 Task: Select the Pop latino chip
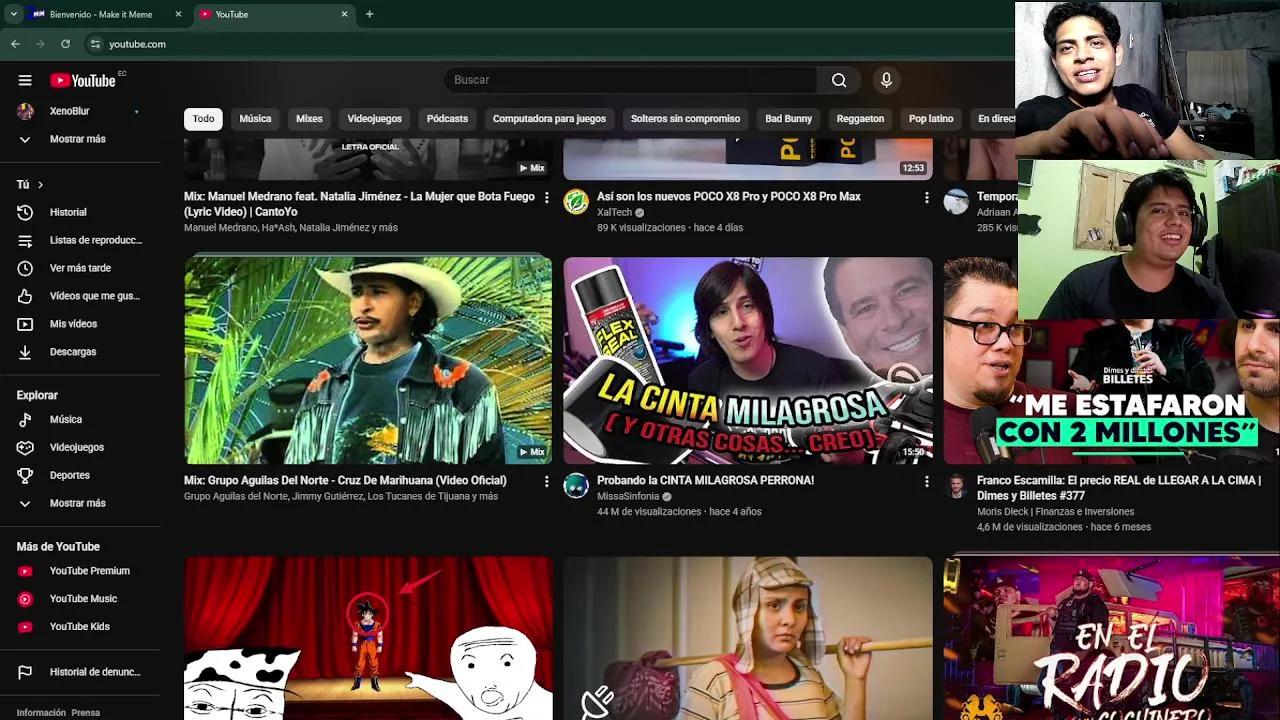coord(931,119)
